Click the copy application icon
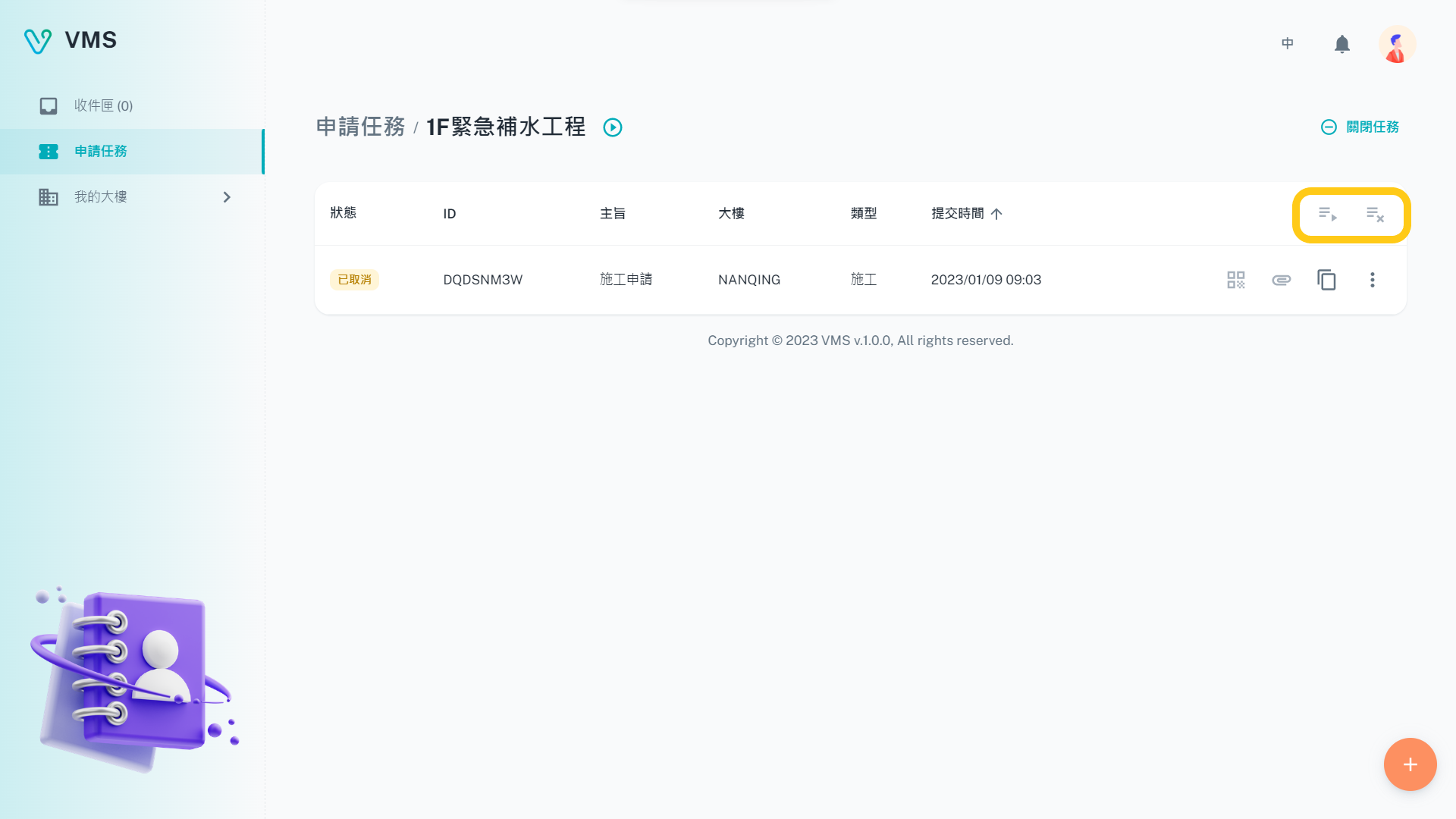1456x819 pixels. [1326, 280]
